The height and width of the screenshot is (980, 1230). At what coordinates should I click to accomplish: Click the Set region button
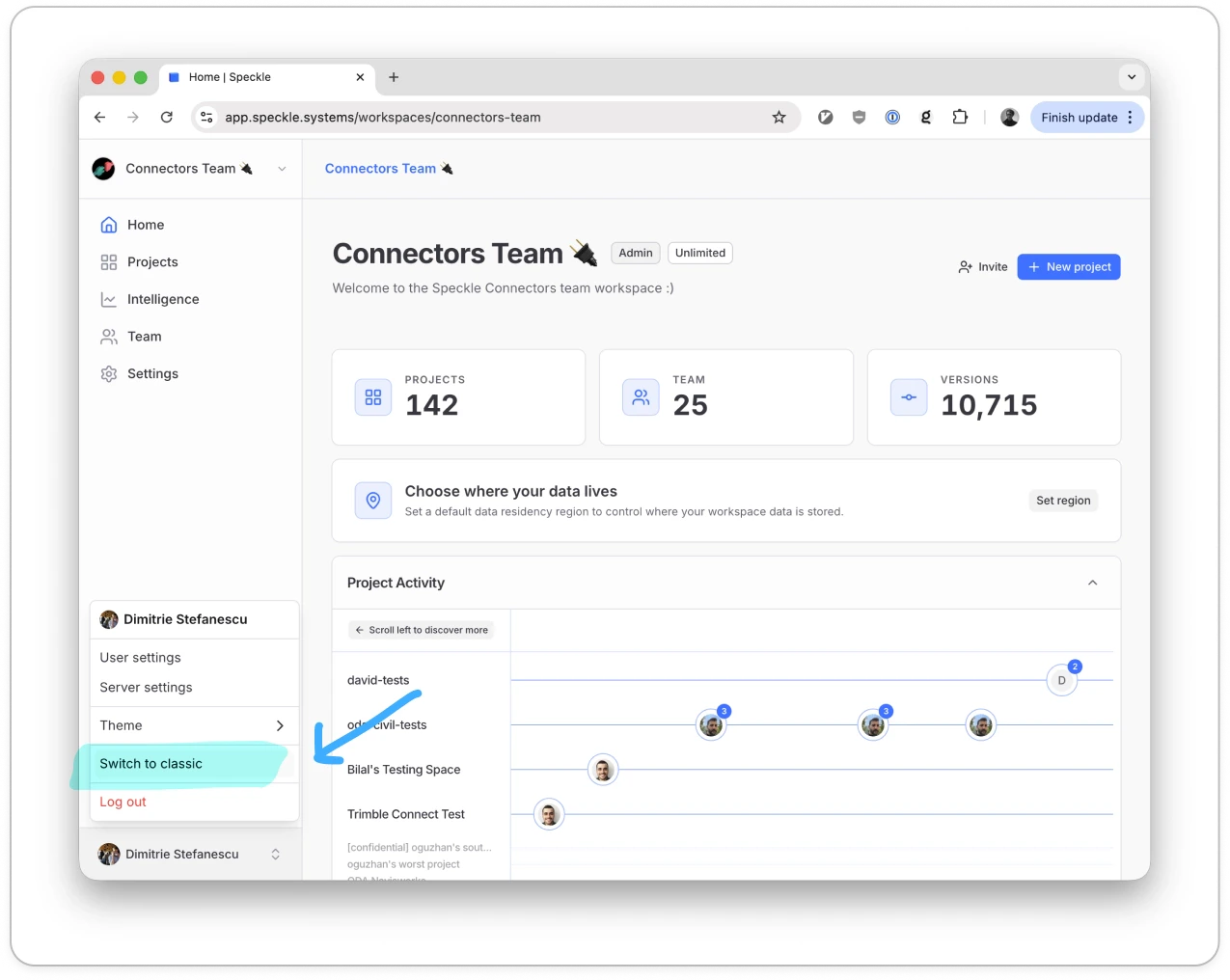[1063, 501]
